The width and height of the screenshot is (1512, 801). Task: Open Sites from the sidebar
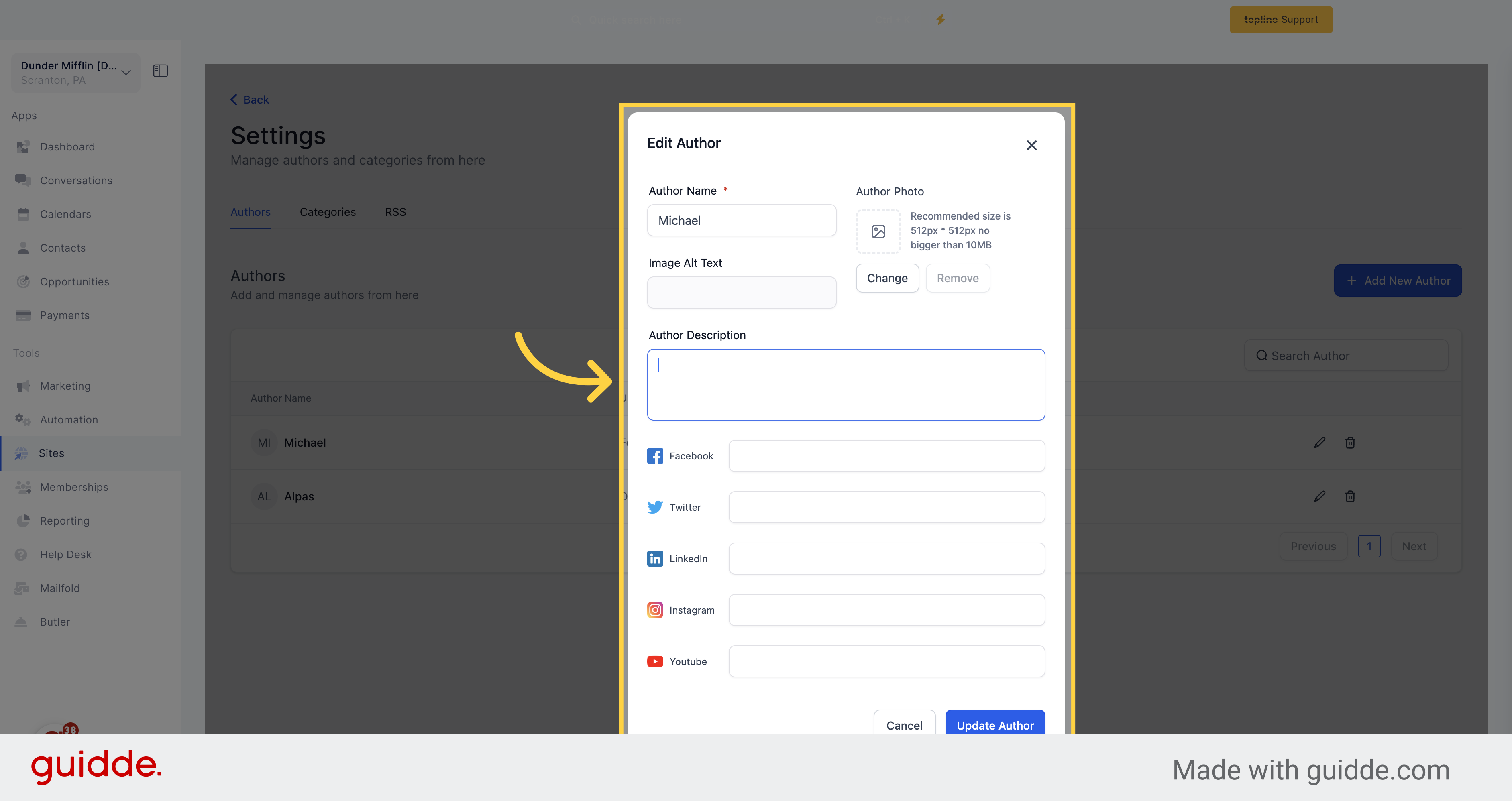coord(90,453)
